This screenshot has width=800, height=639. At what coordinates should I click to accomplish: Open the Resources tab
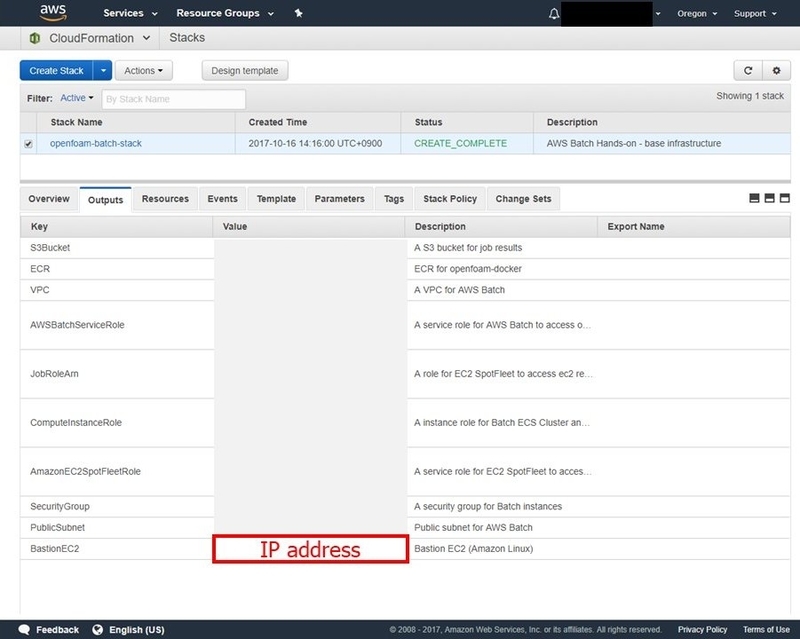pos(165,199)
